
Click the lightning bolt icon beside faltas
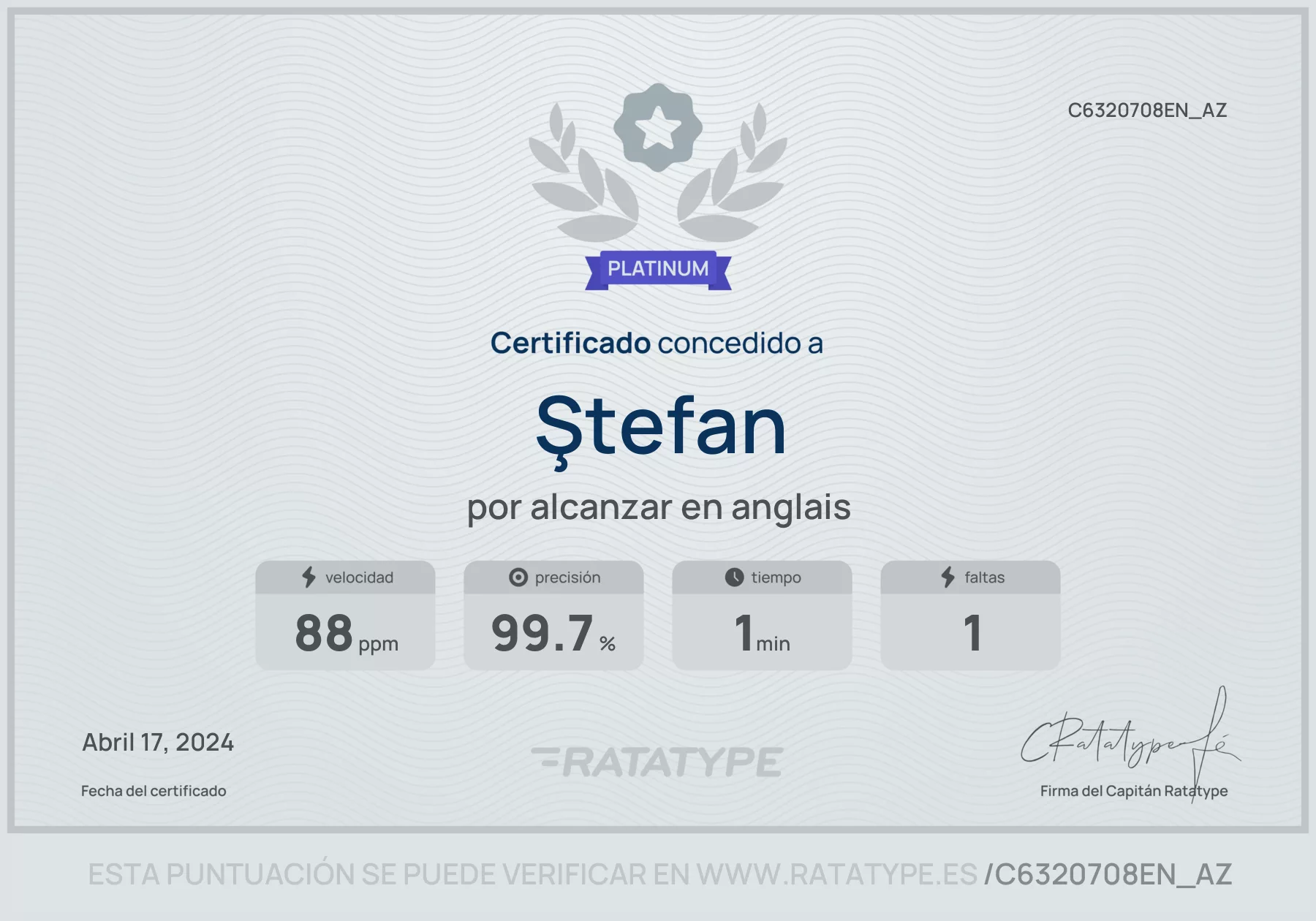[x=948, y=577]
